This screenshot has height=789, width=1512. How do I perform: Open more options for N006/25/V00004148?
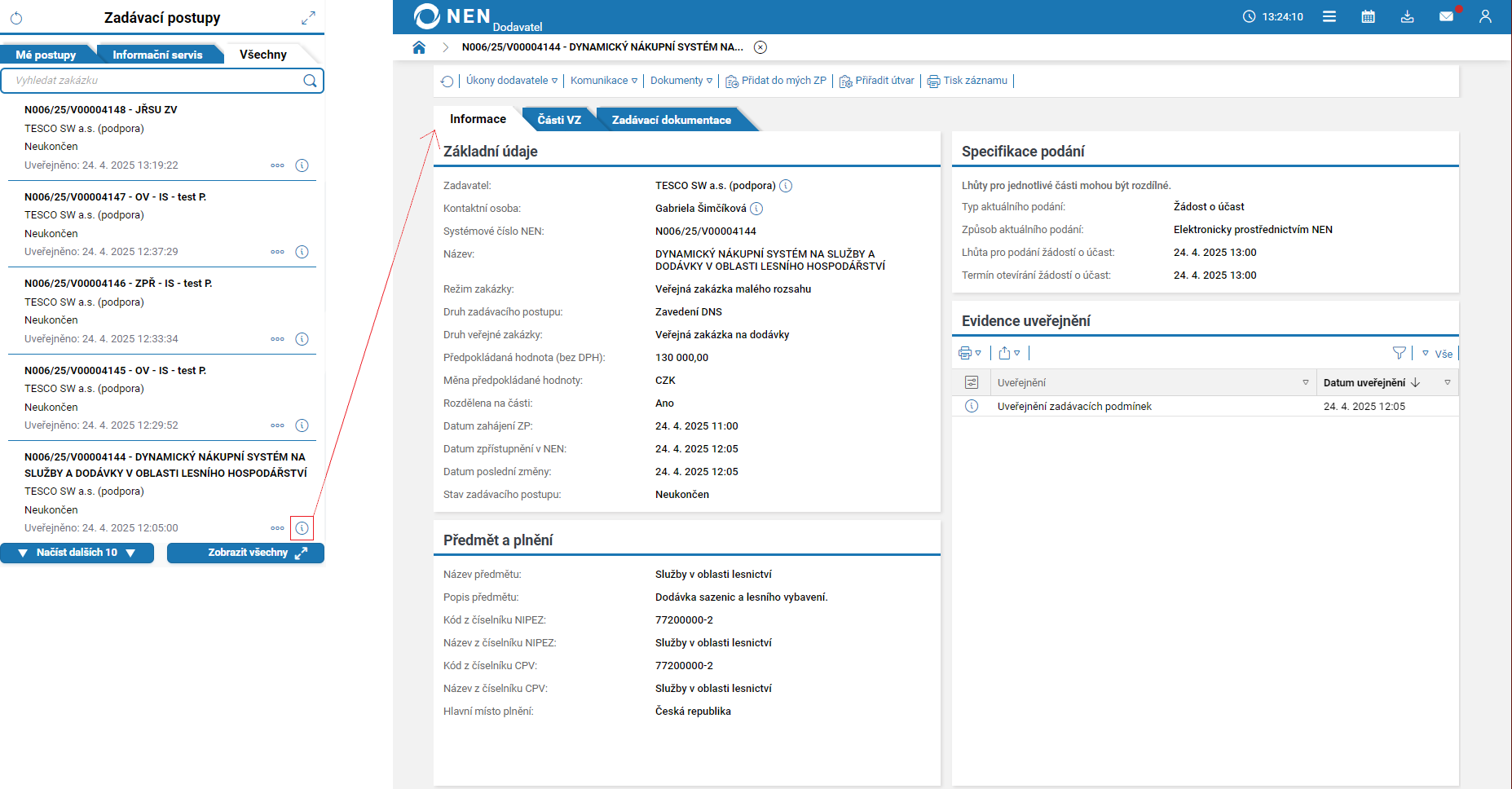278,165
